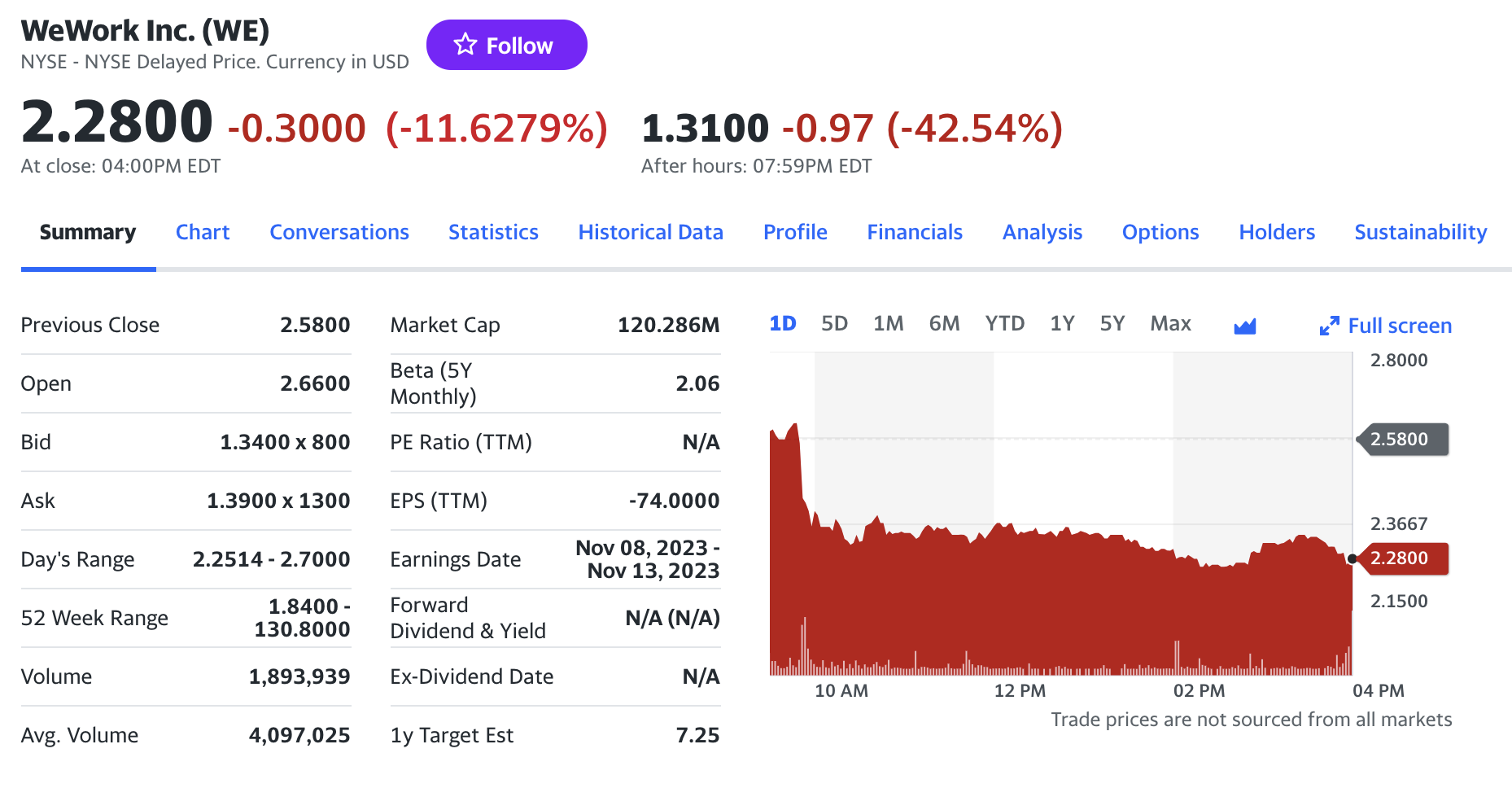This screenshot has height=788, width=1512.
Task: Open the Sustainability tab
Action: click(x=1420, y=233)
